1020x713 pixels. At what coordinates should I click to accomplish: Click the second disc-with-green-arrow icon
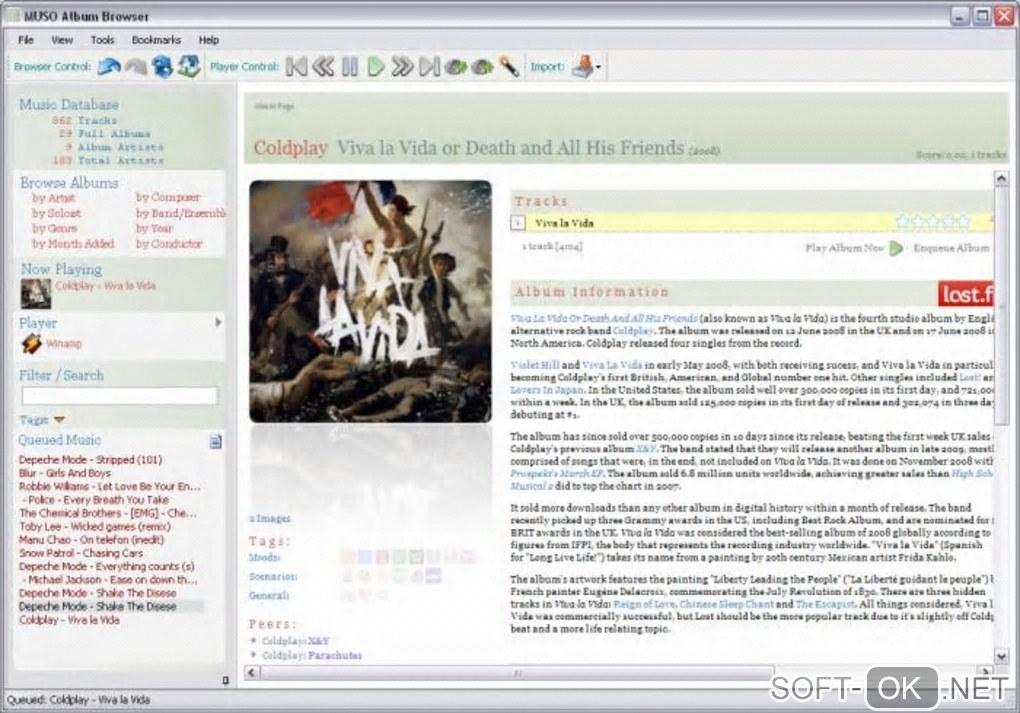tap(482, 66)
